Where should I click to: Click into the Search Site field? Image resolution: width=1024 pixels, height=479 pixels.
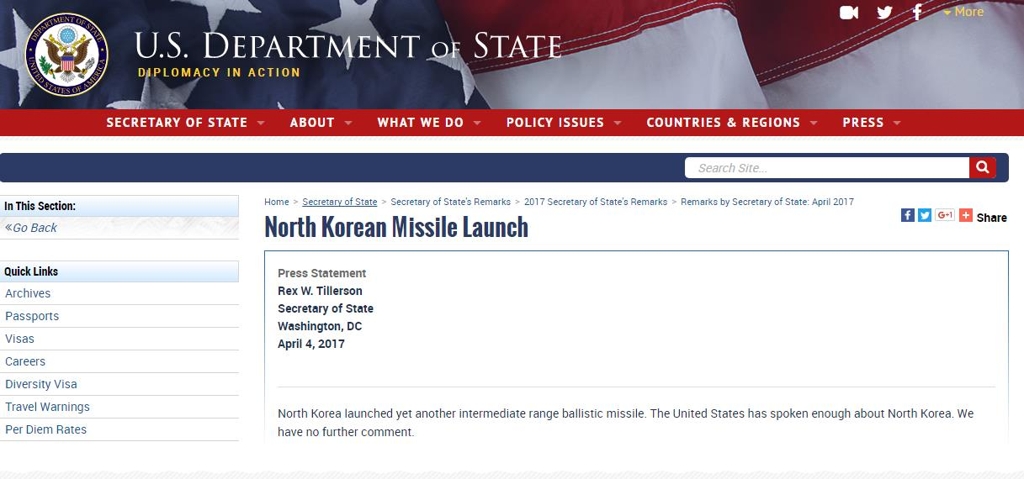point(827,168)
